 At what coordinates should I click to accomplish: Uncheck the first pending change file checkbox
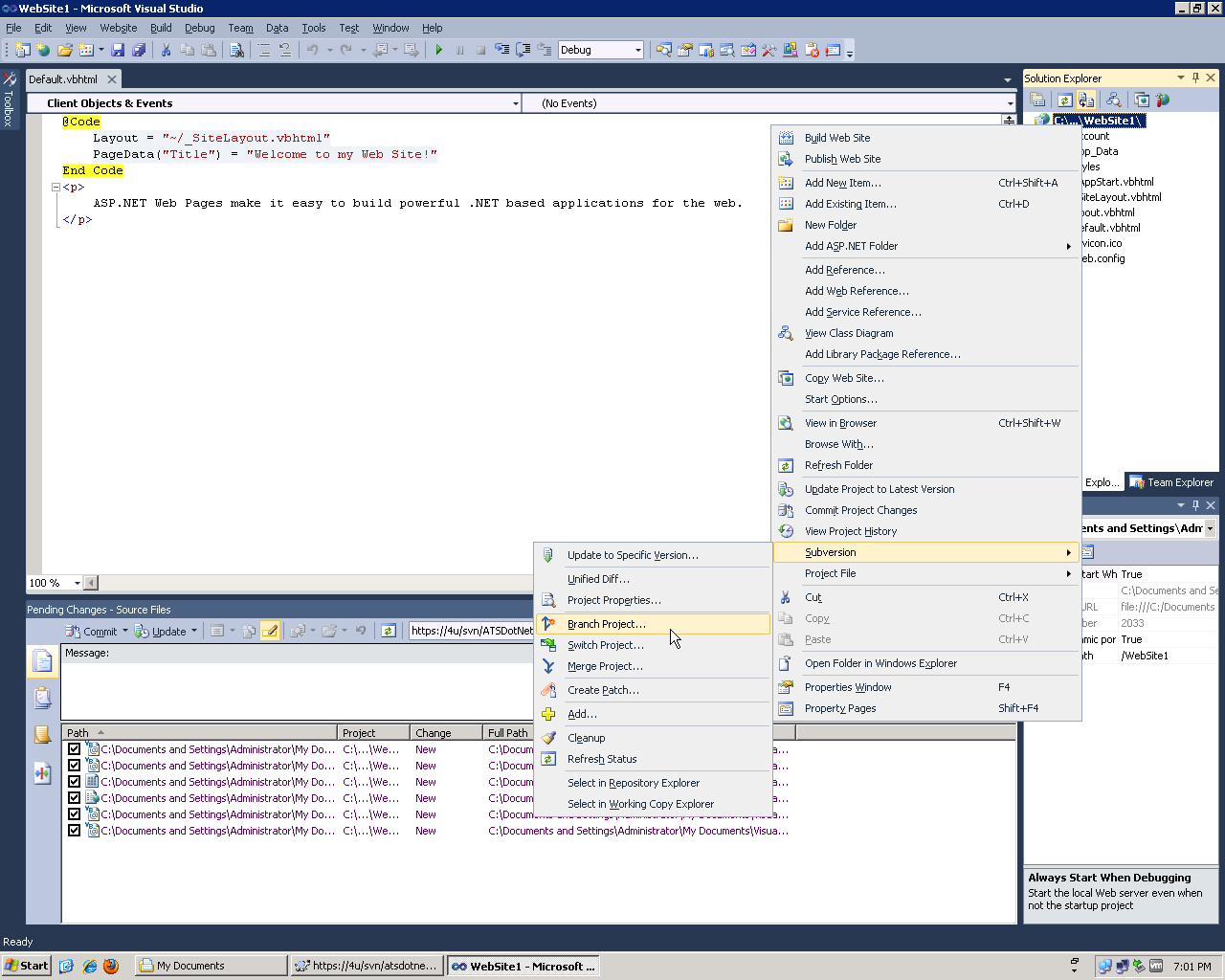(x=74, y=749)
